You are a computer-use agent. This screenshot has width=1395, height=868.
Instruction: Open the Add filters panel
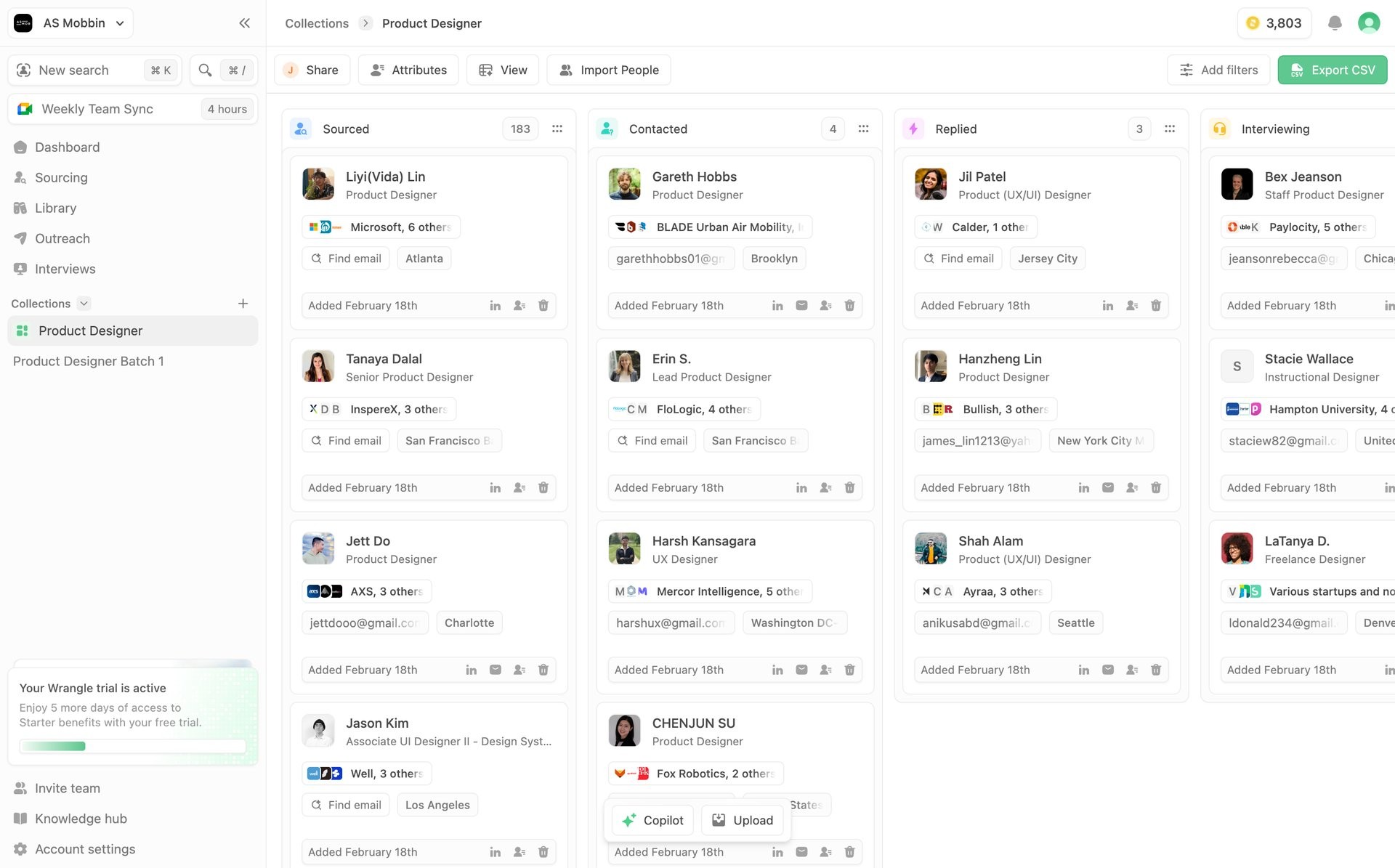[1218, 70]
